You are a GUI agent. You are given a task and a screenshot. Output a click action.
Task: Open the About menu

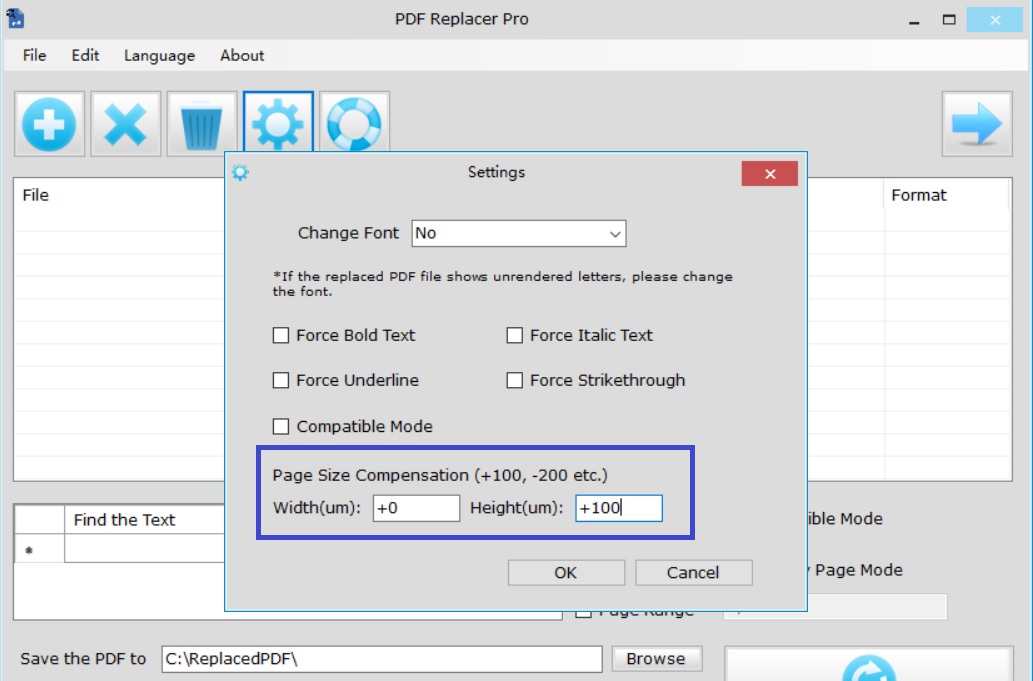pos(242,55)
